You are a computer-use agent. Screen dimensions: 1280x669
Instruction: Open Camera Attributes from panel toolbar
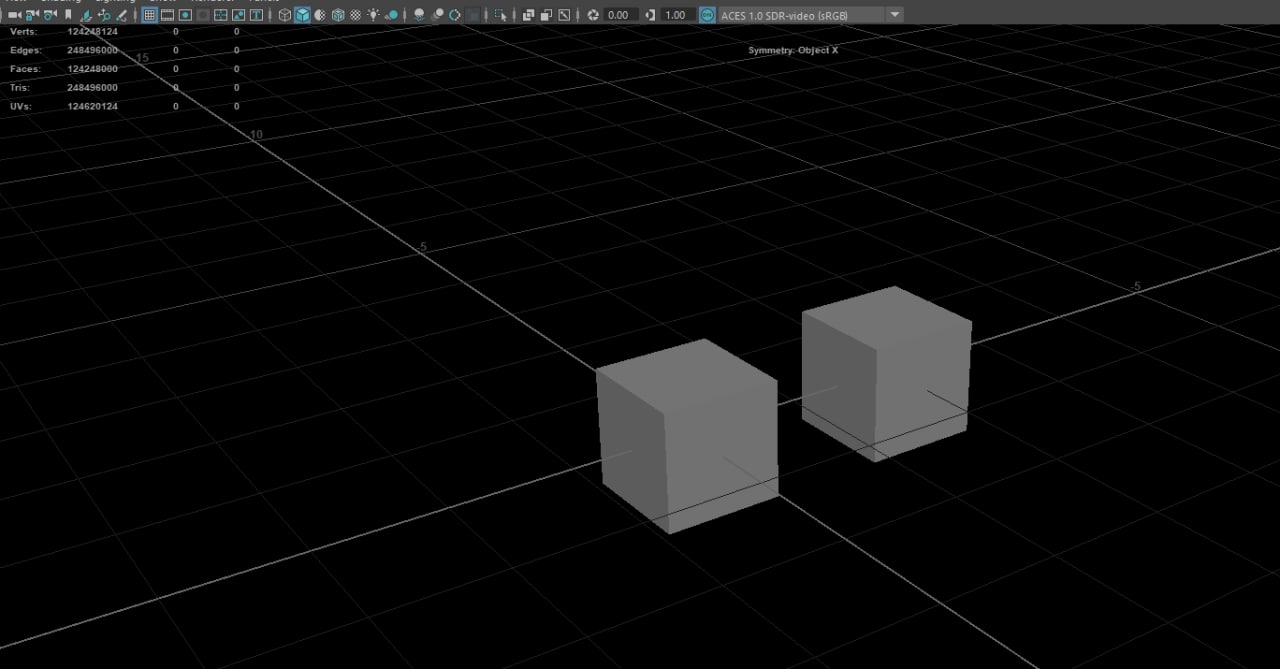(x=50, y=15)
